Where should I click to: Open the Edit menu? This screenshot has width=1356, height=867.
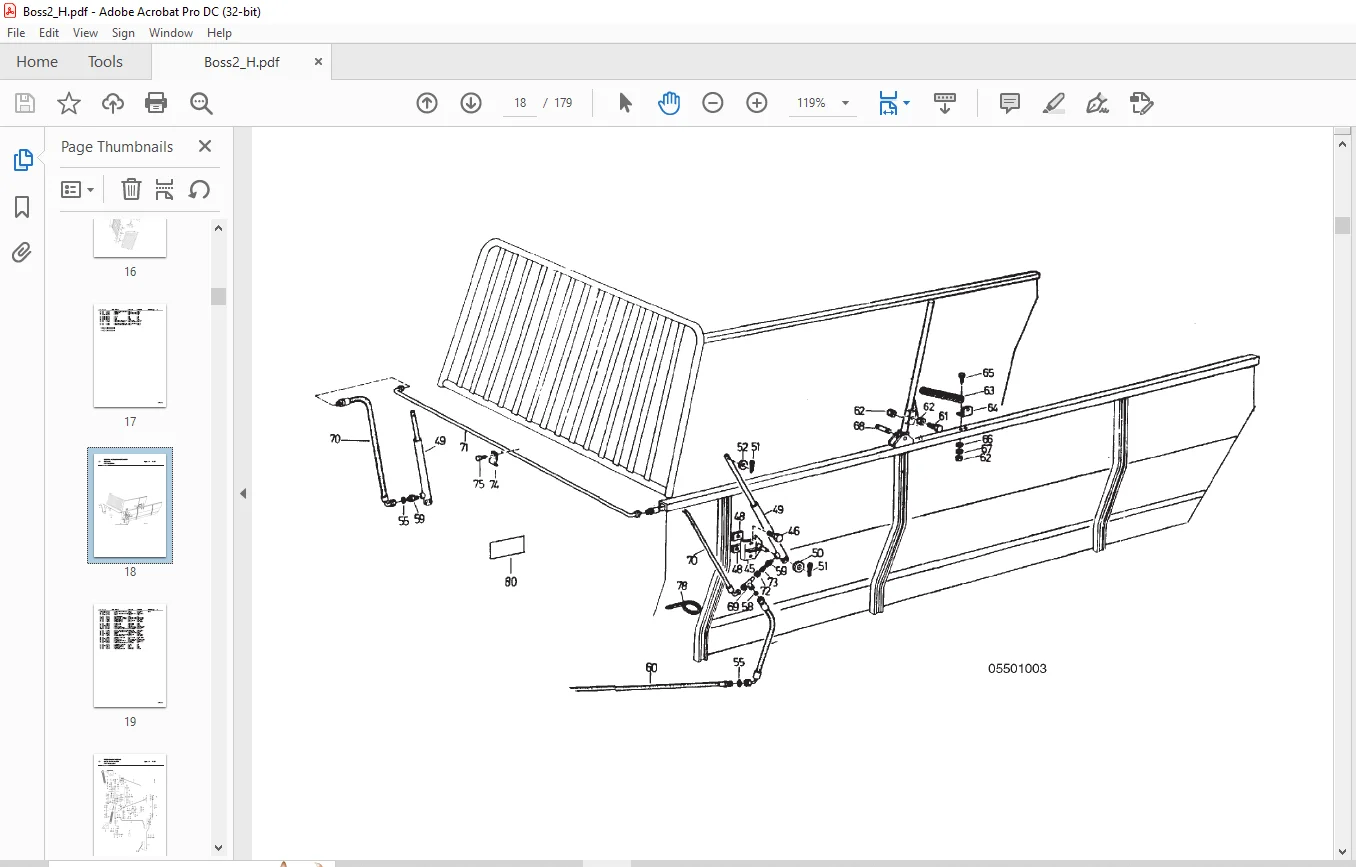49,33
